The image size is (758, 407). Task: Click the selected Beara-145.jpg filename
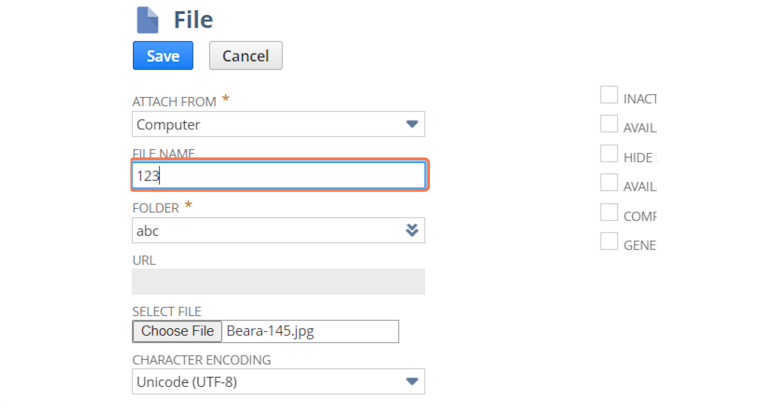tap(270, 331)
